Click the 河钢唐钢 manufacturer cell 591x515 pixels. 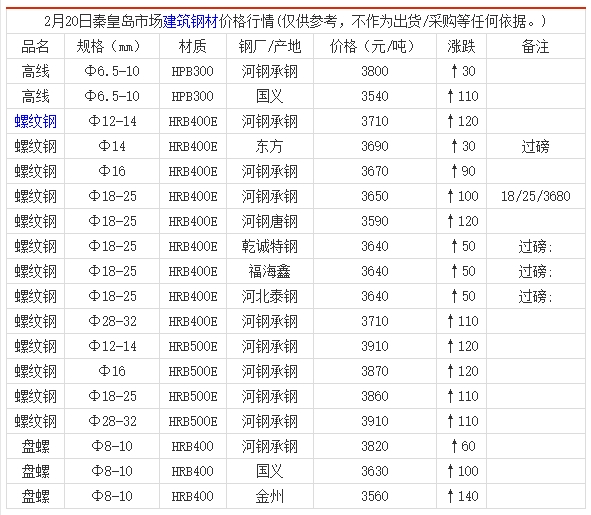click(270, 221)
